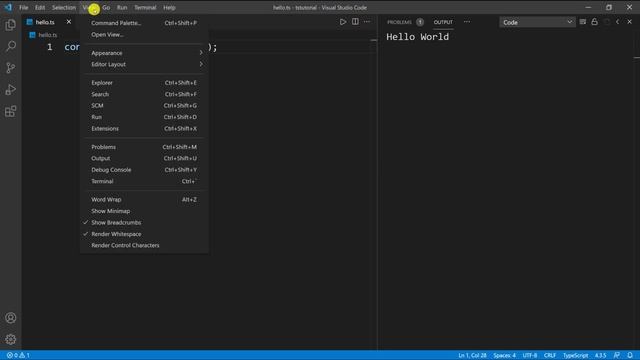Select Command Palette menu entry
This screenshot has width=640, height=360.
[144, 23]
